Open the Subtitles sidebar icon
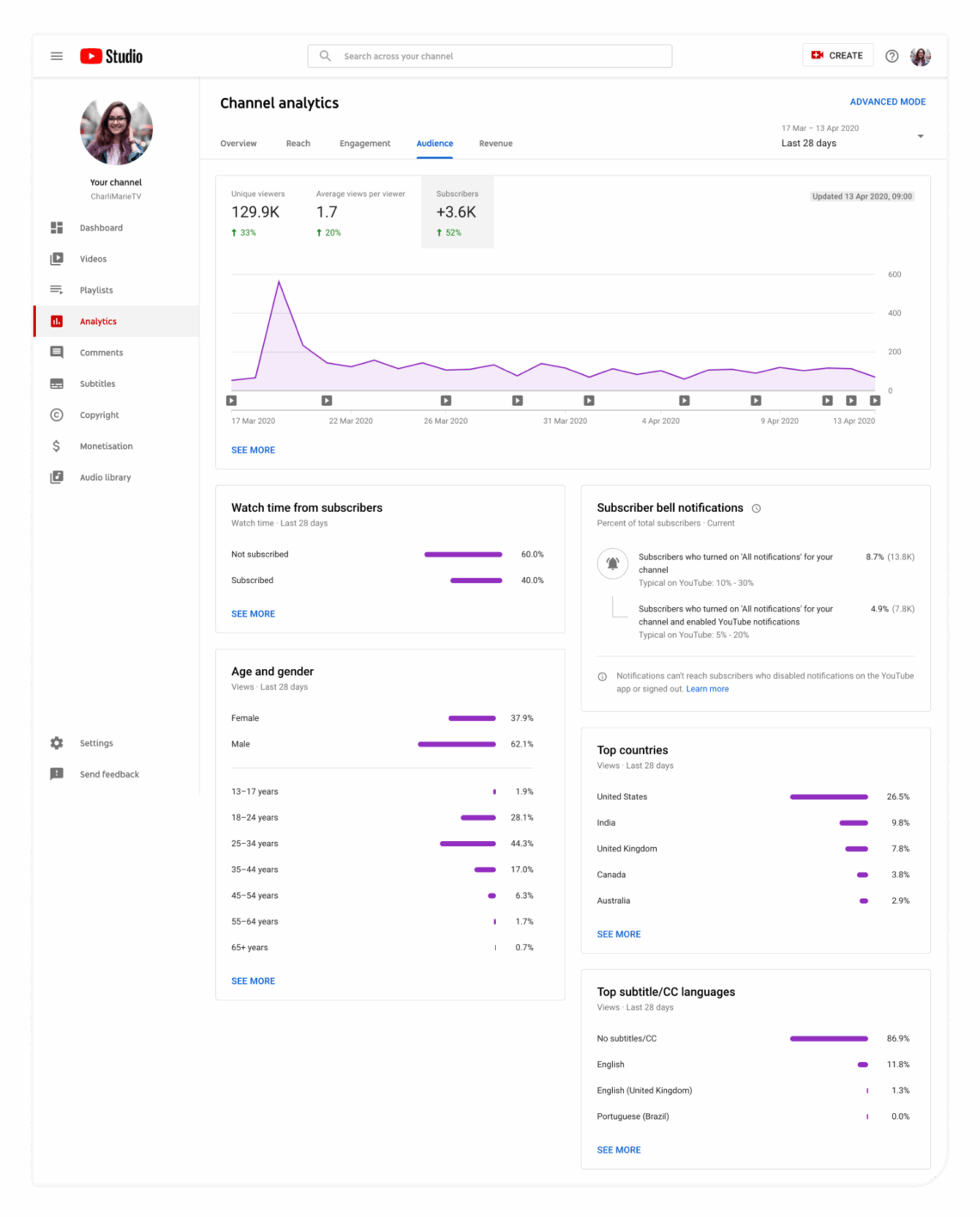Viewport: 980px width, 1217px height. [56, 383]
